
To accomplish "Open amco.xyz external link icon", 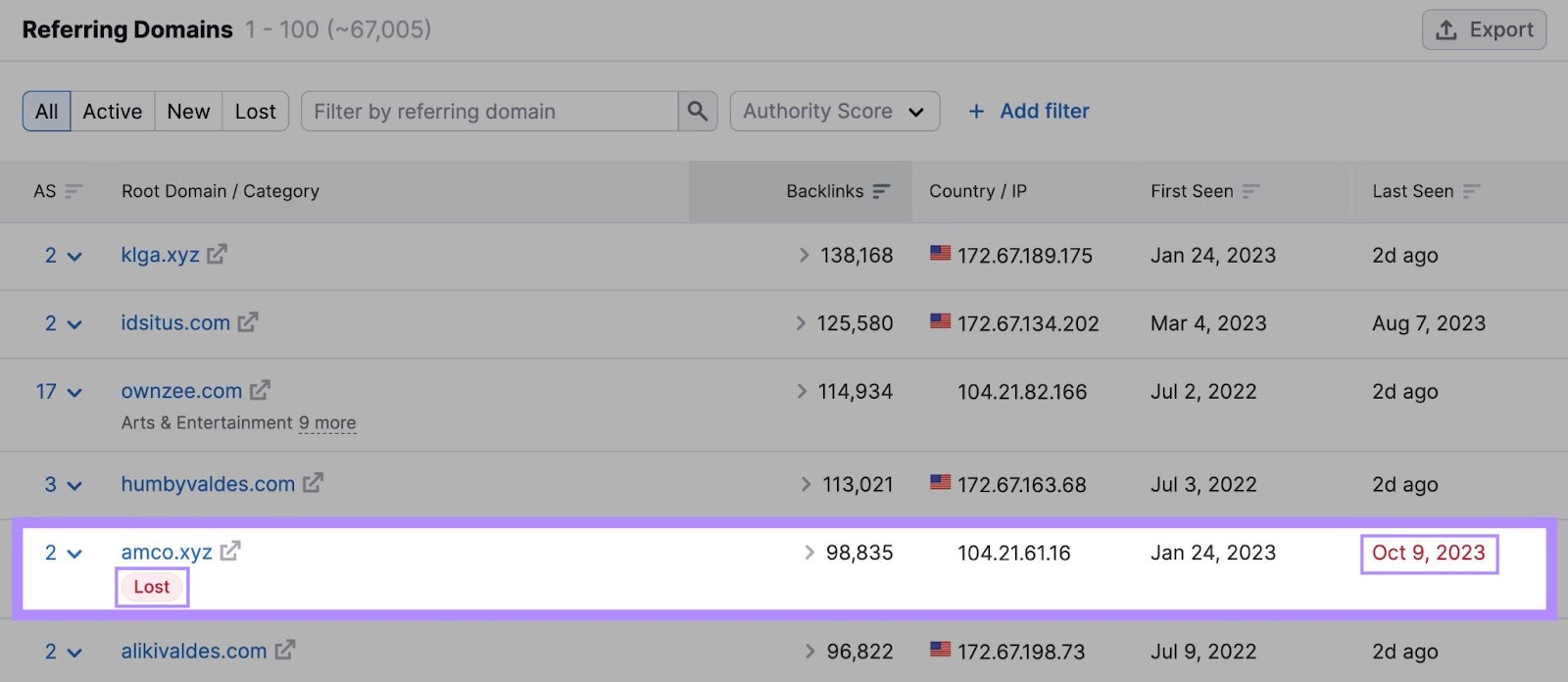I will [x=230, y=552].
